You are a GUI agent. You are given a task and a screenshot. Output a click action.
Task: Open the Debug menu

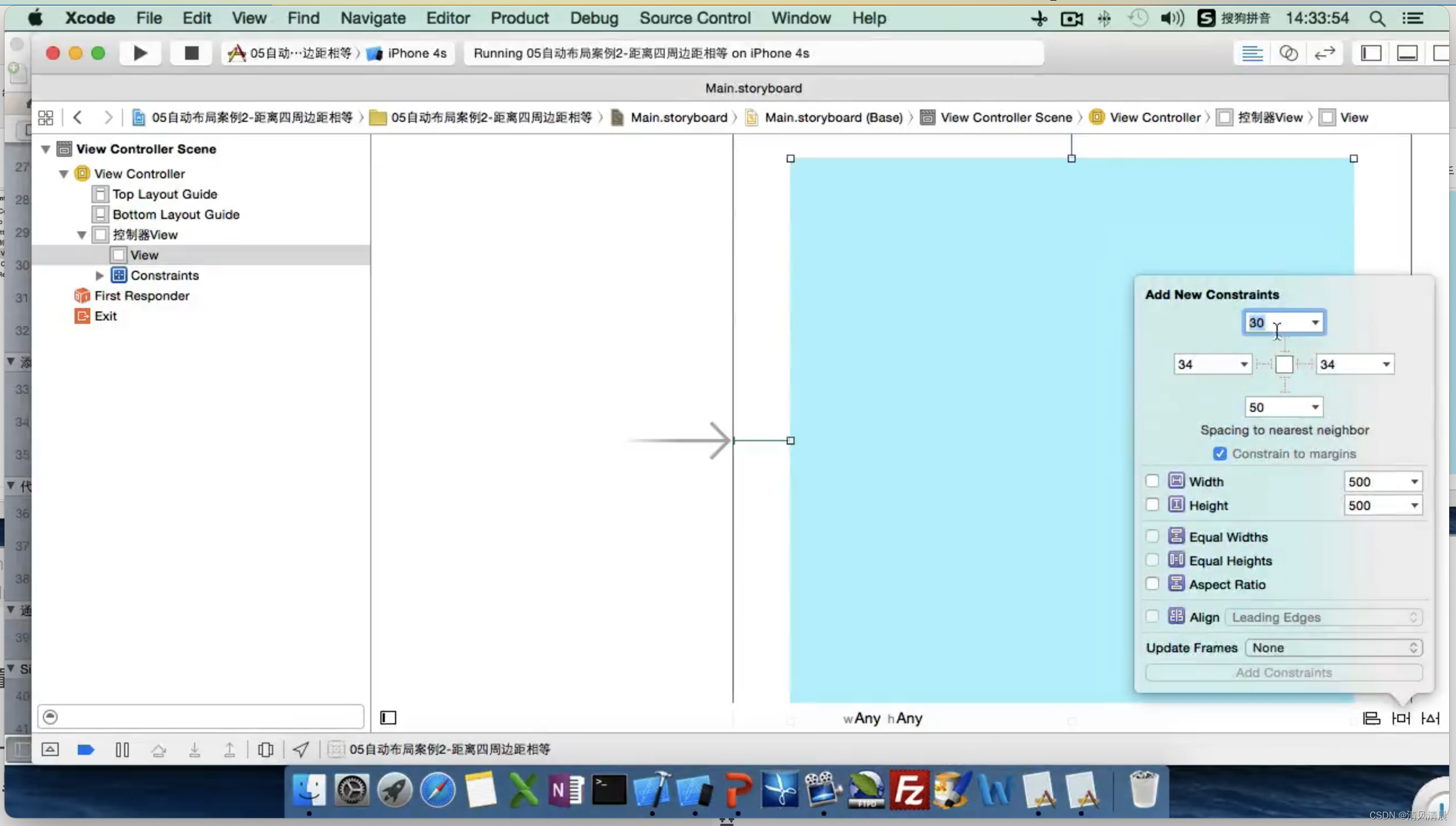coord(594,18)
